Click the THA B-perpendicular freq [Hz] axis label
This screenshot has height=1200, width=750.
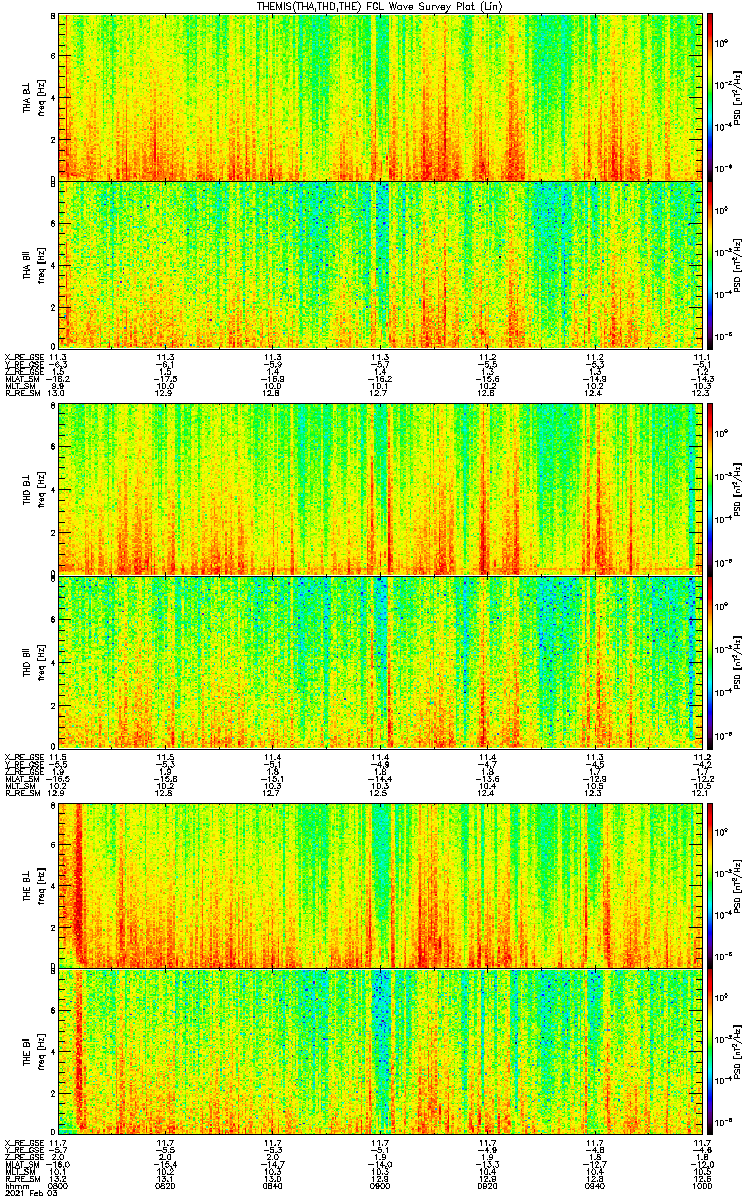point(41,97)
